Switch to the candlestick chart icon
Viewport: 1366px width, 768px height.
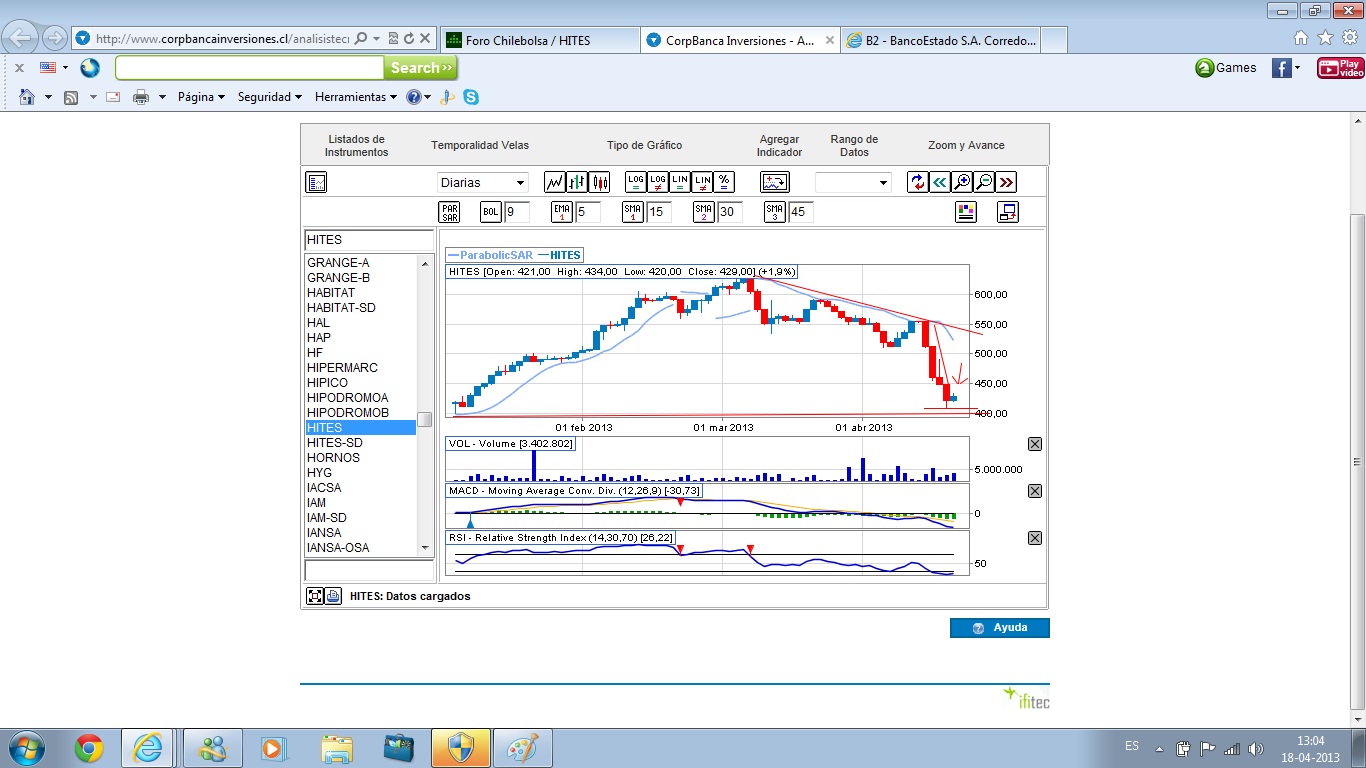[x=600, y=182]
